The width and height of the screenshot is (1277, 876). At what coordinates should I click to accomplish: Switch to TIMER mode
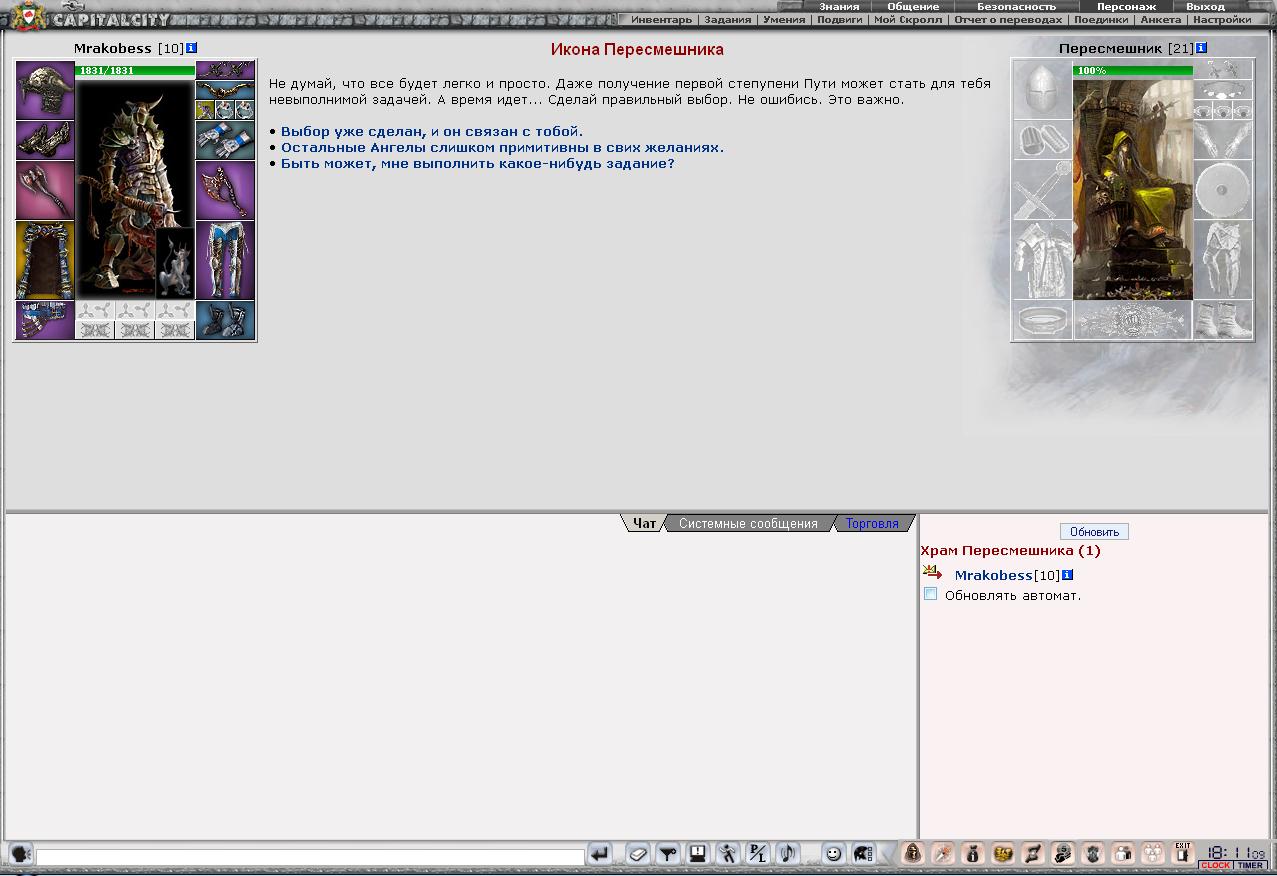click(1251, 866)
